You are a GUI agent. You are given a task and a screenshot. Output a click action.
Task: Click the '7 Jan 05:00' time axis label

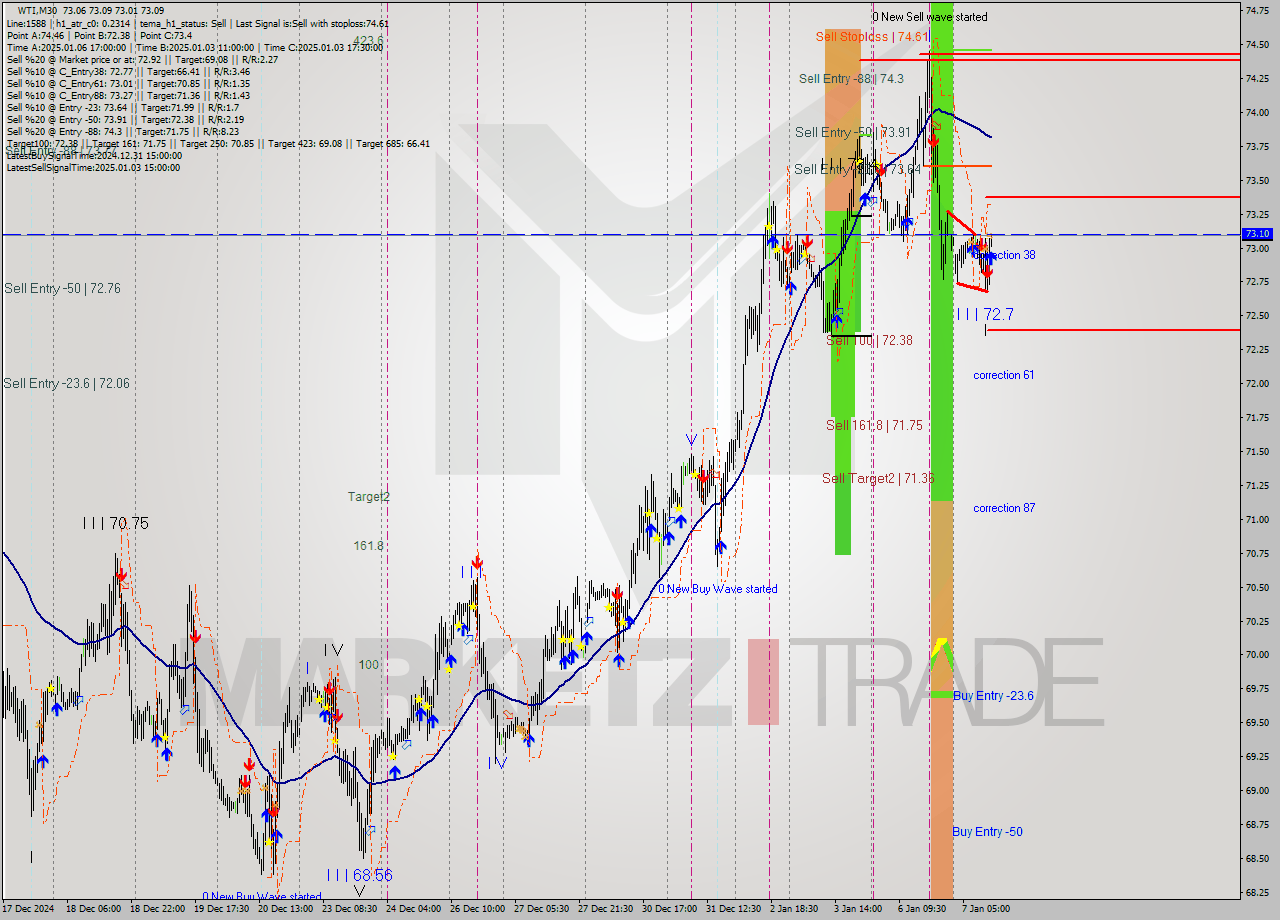click(x=987, y=909)
